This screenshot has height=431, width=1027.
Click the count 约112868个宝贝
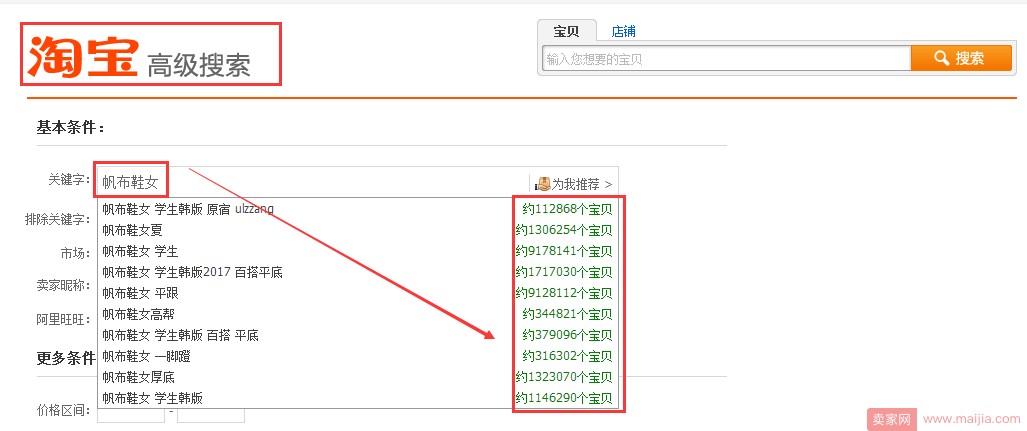567,209
